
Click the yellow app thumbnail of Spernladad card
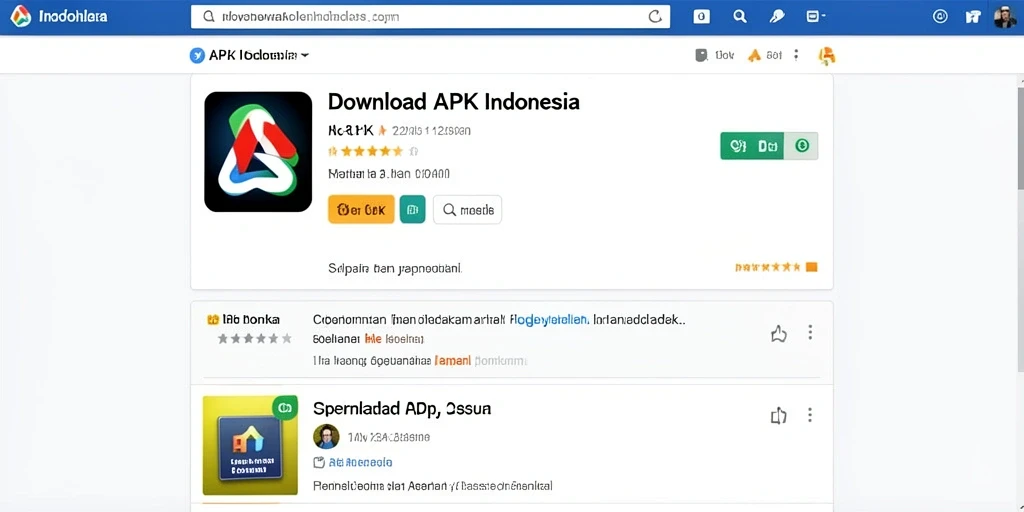point(250,445)
